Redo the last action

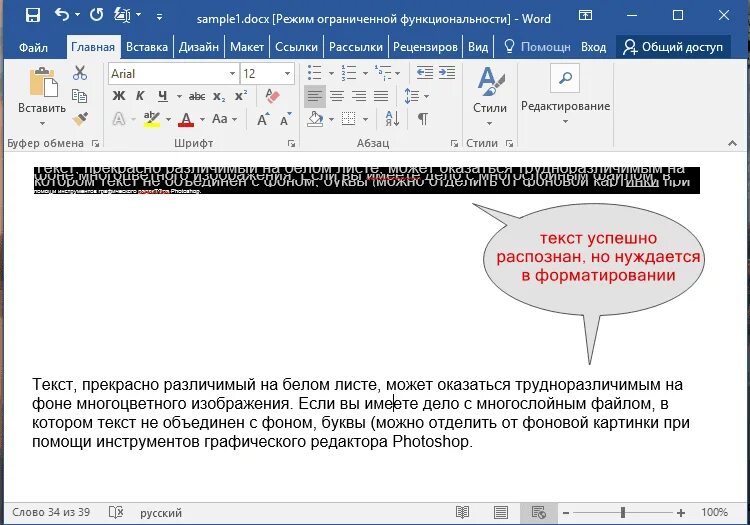click(97, 15)
